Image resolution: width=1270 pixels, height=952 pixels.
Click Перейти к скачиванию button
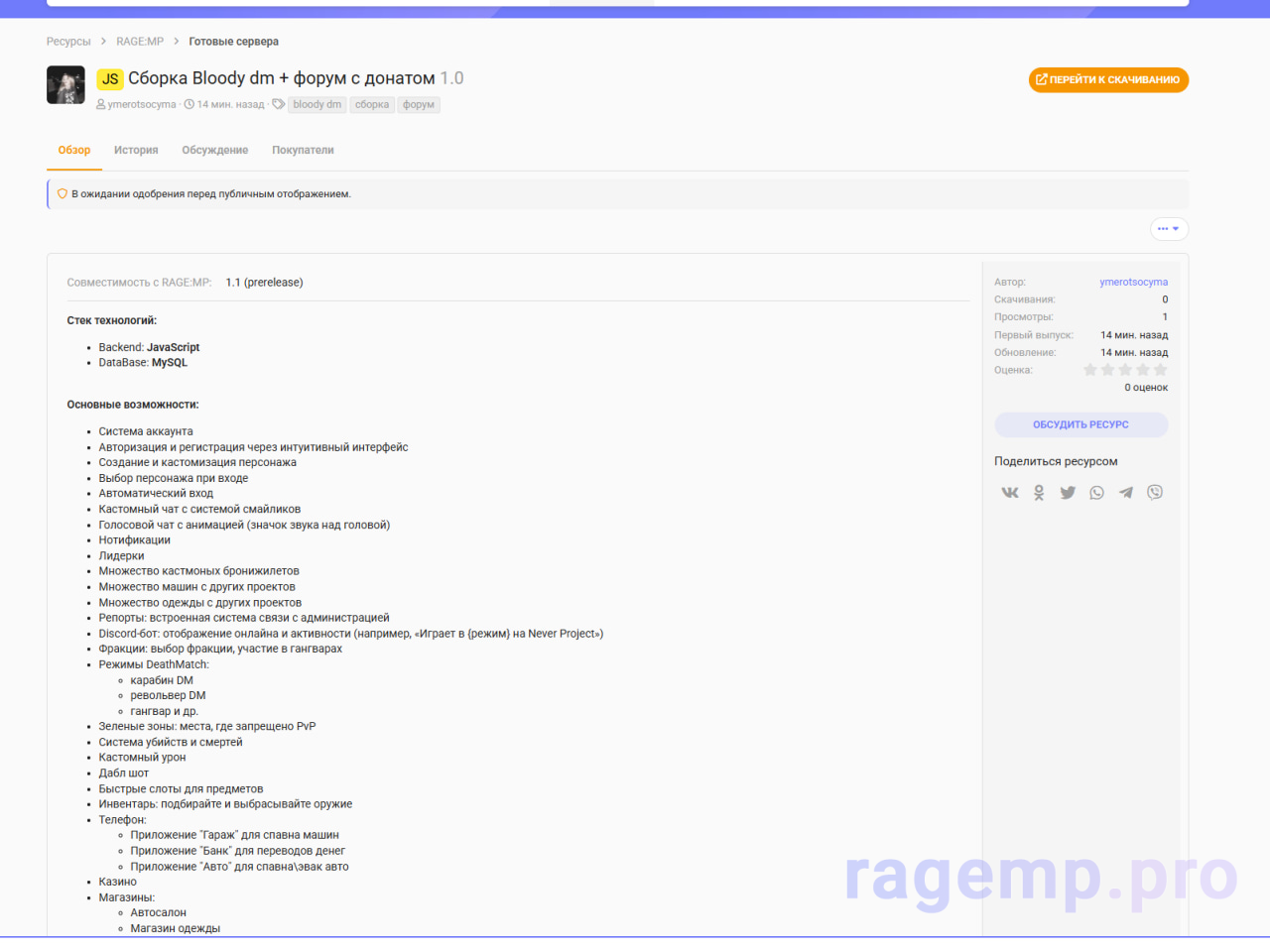1108,79
